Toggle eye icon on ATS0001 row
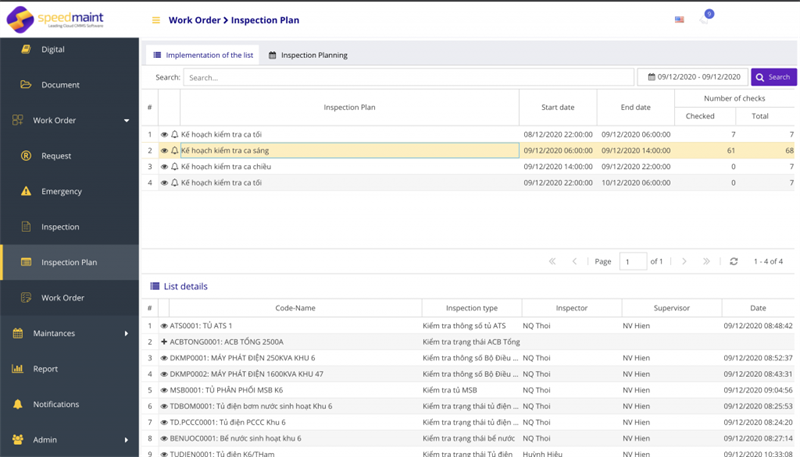 (164, 326)
